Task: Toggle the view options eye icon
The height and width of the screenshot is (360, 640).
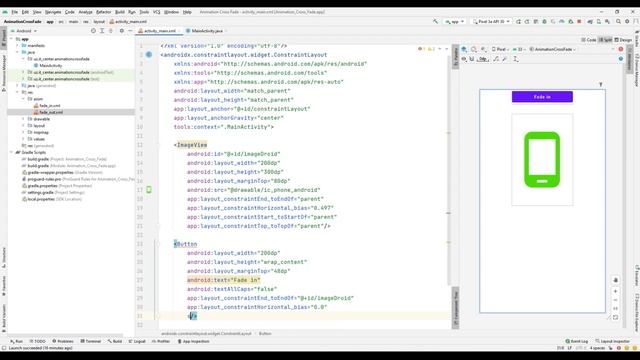Action: tap(464, 59)
